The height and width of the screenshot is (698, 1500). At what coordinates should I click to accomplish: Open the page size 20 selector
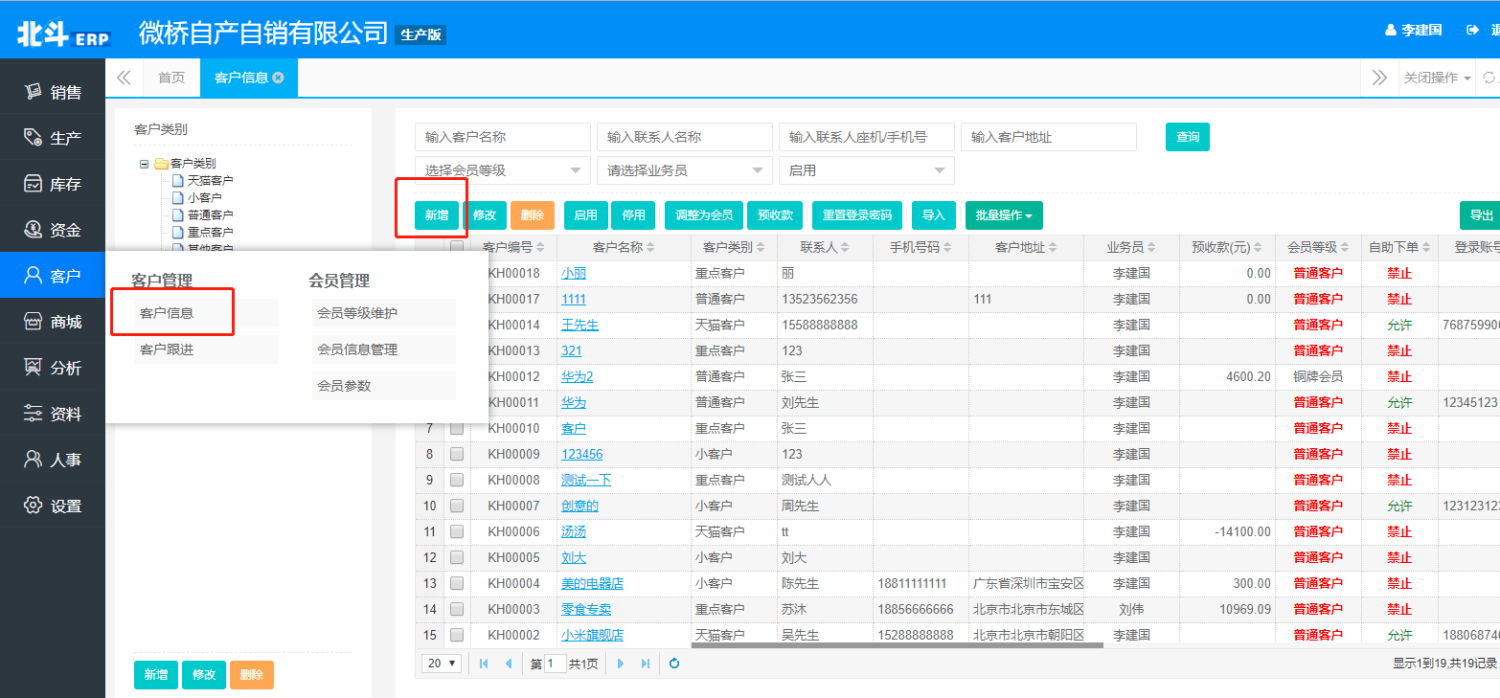[x=442, y=663]
